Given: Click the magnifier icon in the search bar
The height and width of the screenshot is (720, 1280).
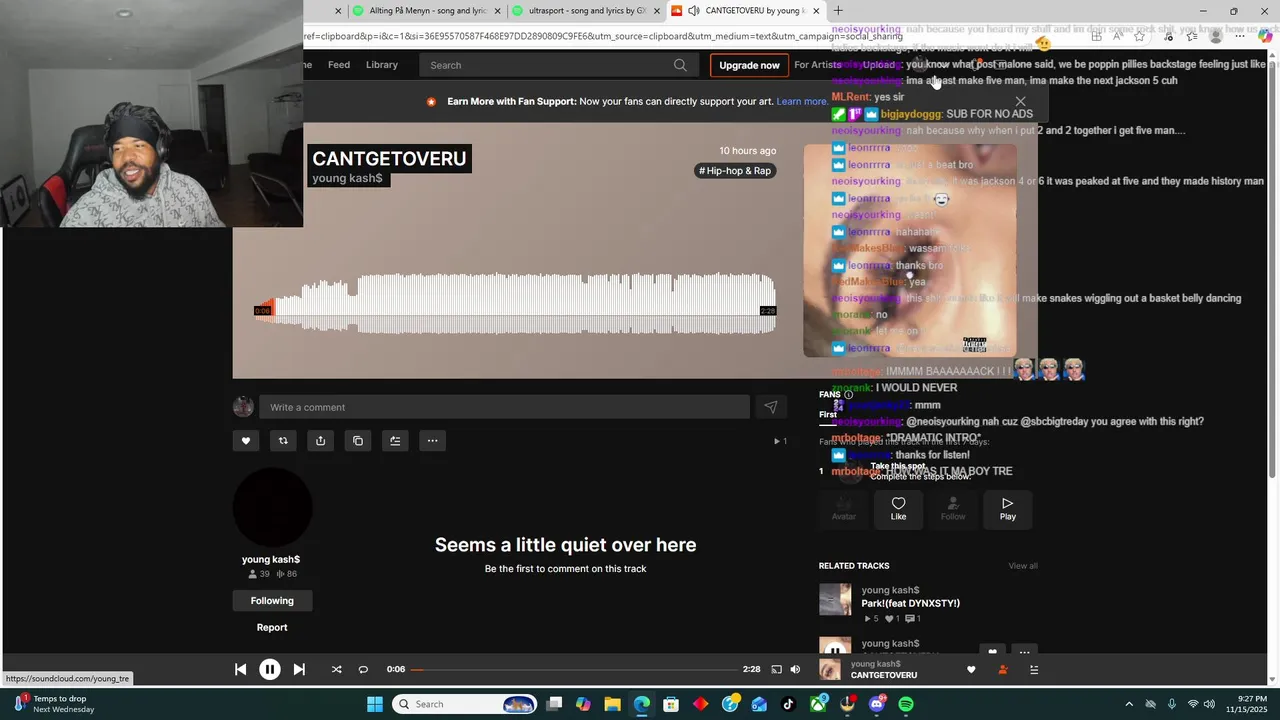Looking at the screenshot, I should [680, 65].
